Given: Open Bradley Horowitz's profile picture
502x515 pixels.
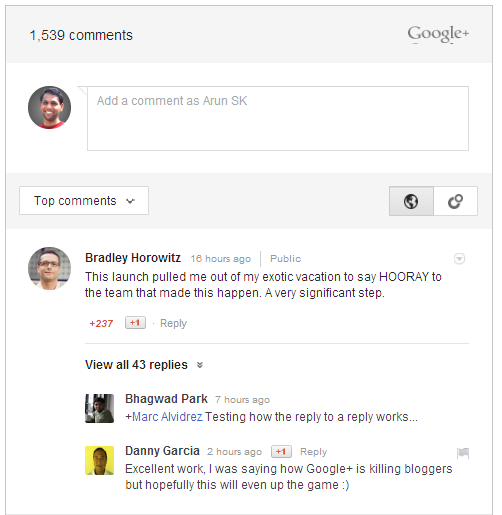Looking at the screenshot, I should coord(49,268).
